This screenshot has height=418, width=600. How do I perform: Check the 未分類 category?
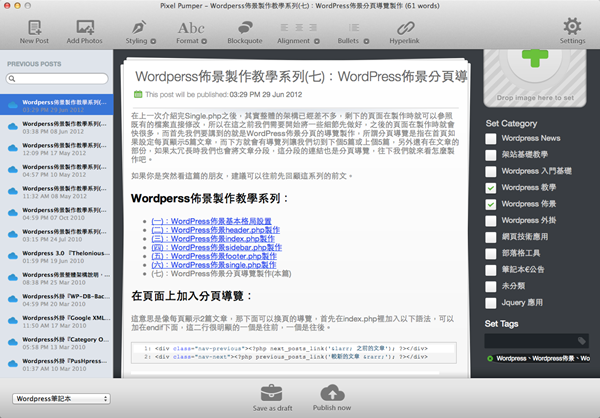point(491,287)
